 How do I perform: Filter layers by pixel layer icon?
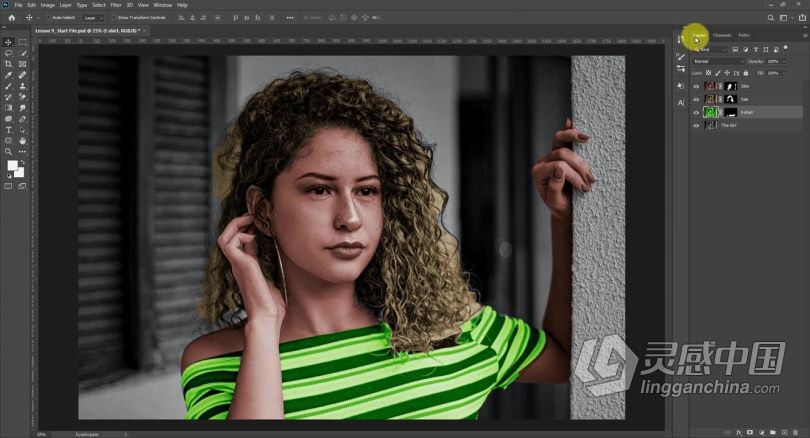pos(735,50)
